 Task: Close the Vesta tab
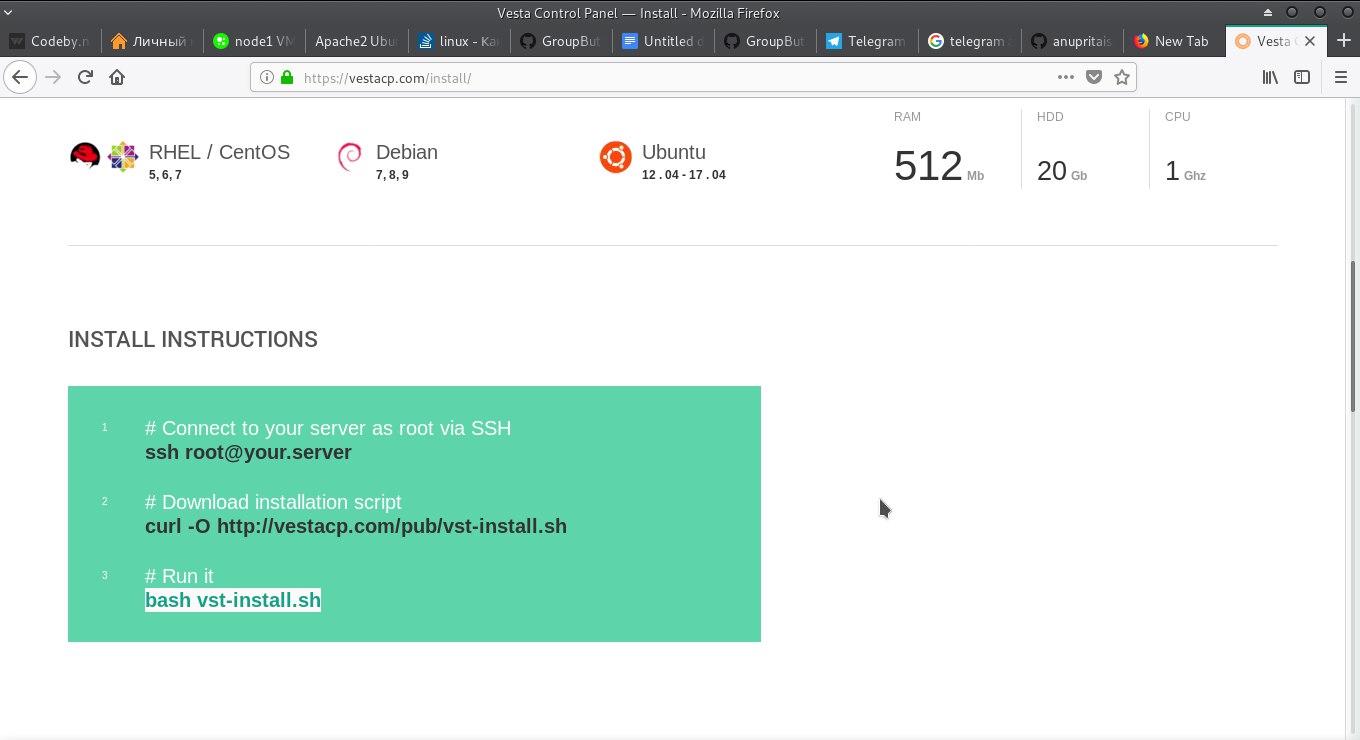pos(1310,41)
